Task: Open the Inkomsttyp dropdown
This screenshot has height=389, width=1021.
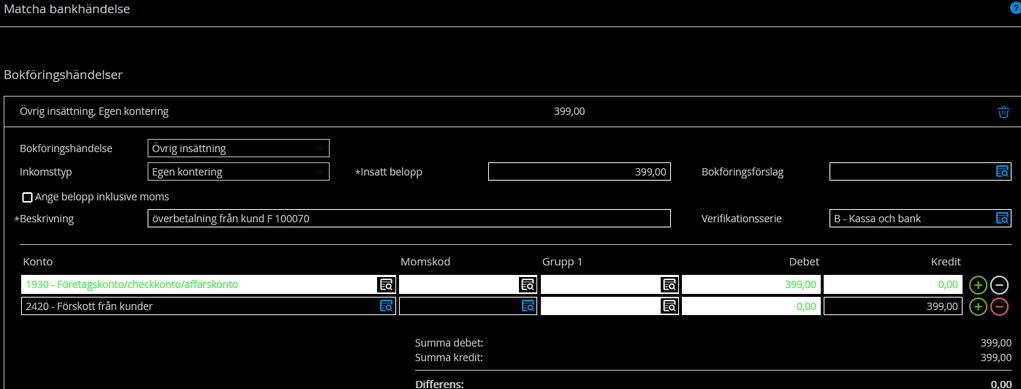Action: tap(239, 172)
